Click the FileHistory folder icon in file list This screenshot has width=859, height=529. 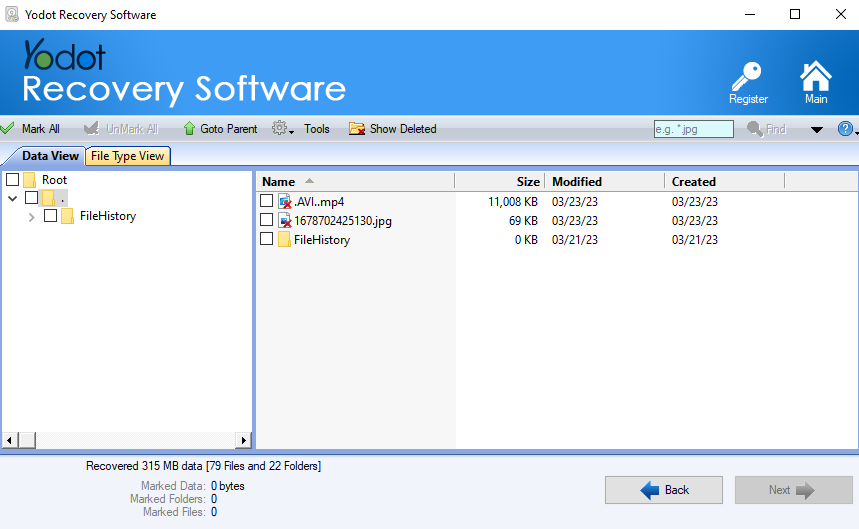(284, 239)
